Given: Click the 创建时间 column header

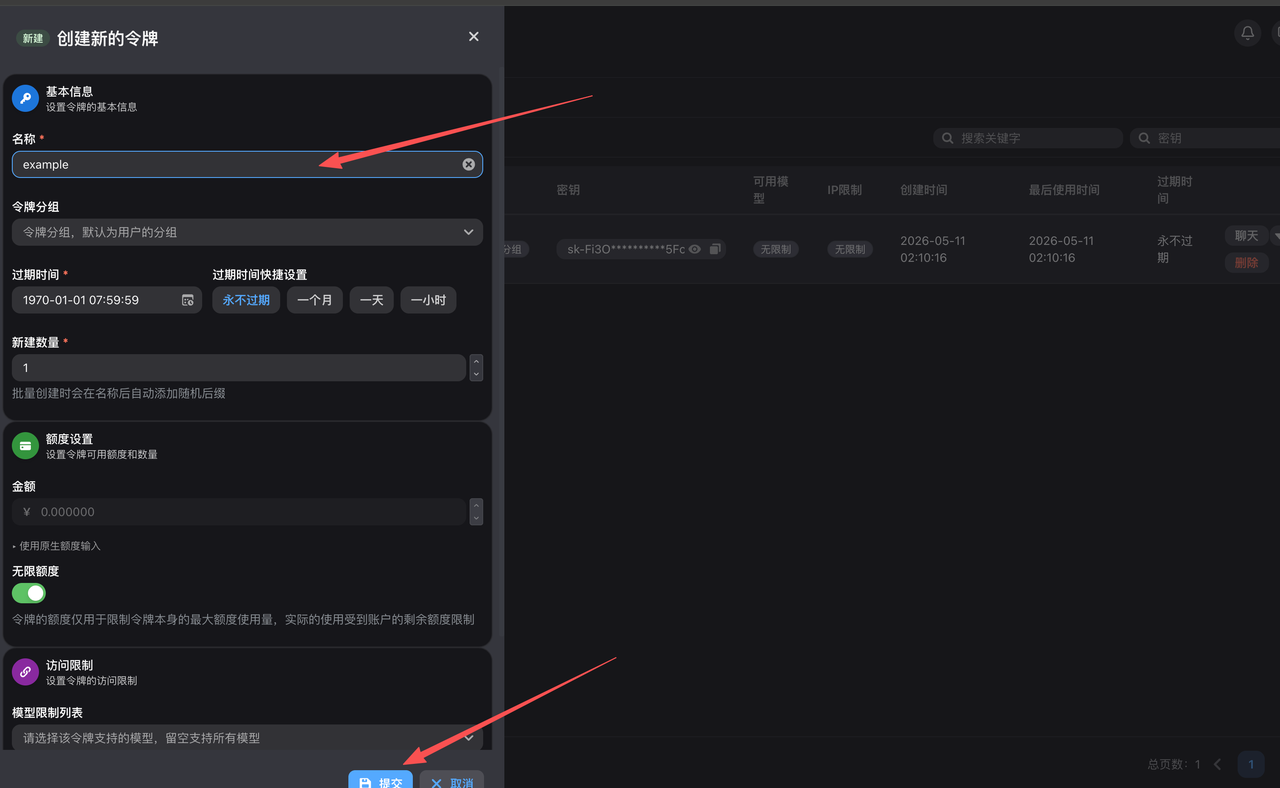Looking at the screenshot, I should [924, 190].
